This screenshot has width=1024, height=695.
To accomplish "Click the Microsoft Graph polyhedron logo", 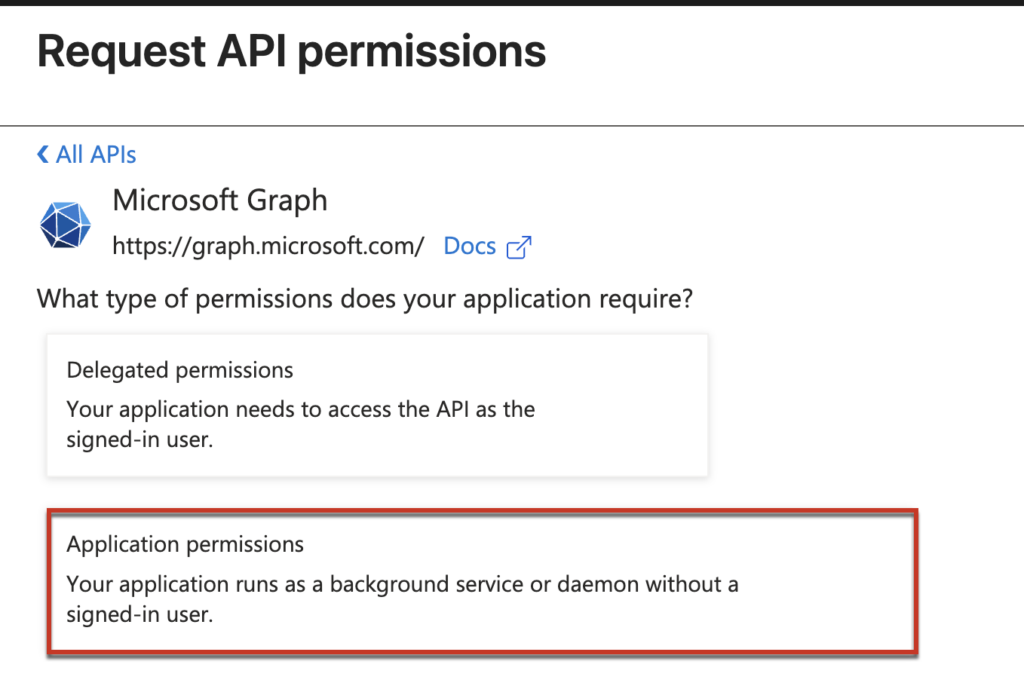I will [x=66, y=223].
